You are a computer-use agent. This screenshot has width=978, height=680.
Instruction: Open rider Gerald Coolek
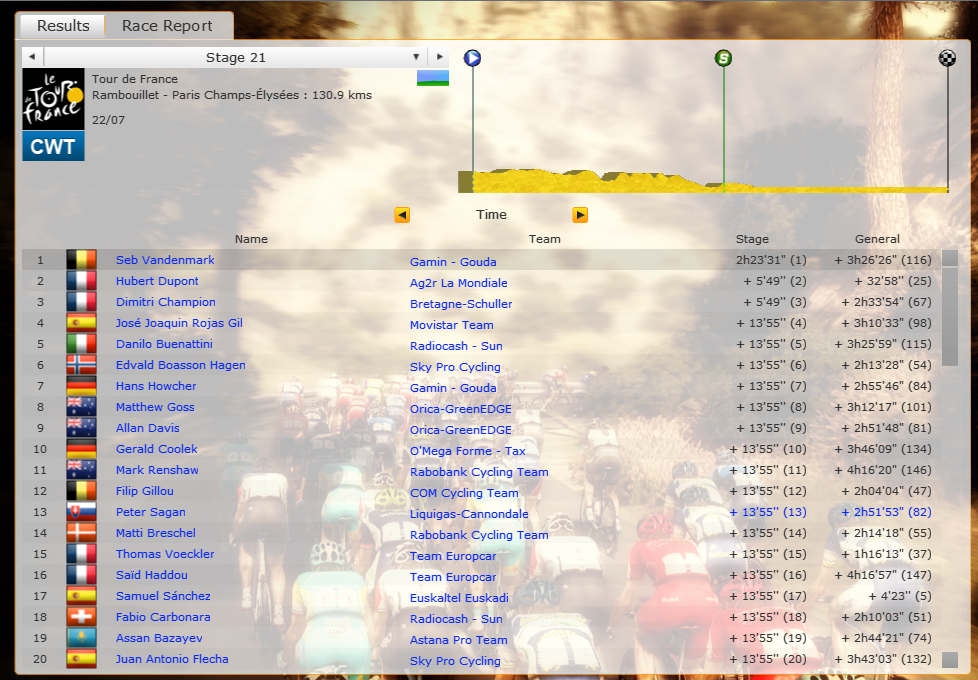click(157, 449)
